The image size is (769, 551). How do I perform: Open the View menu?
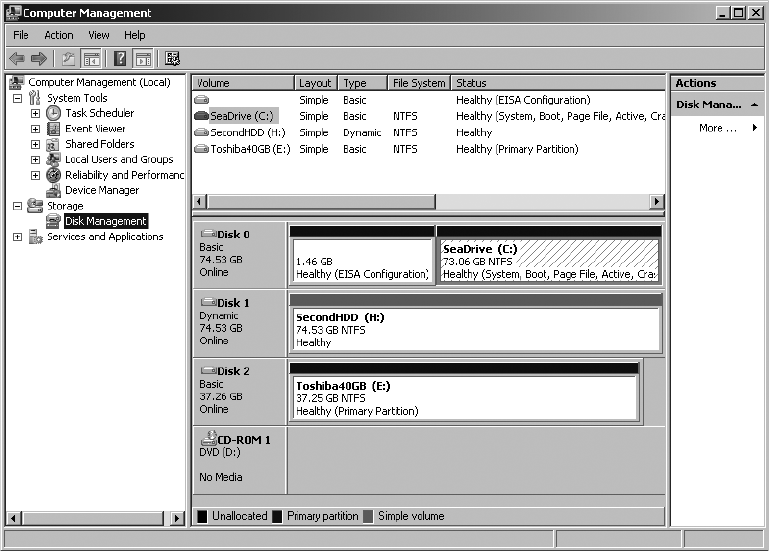coord(98,35)
